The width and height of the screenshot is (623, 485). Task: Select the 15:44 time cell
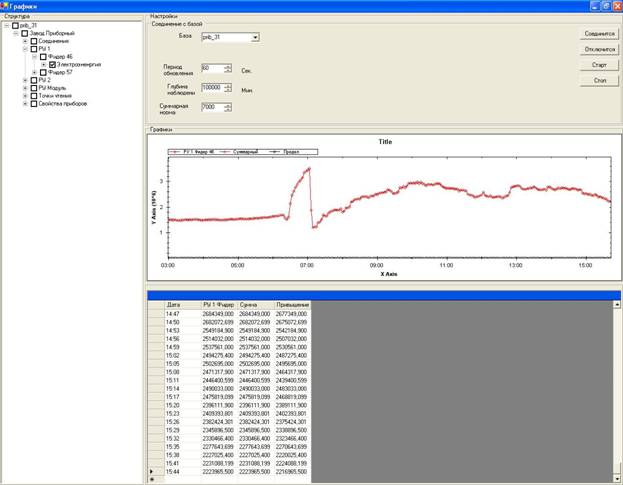point(183,471)
